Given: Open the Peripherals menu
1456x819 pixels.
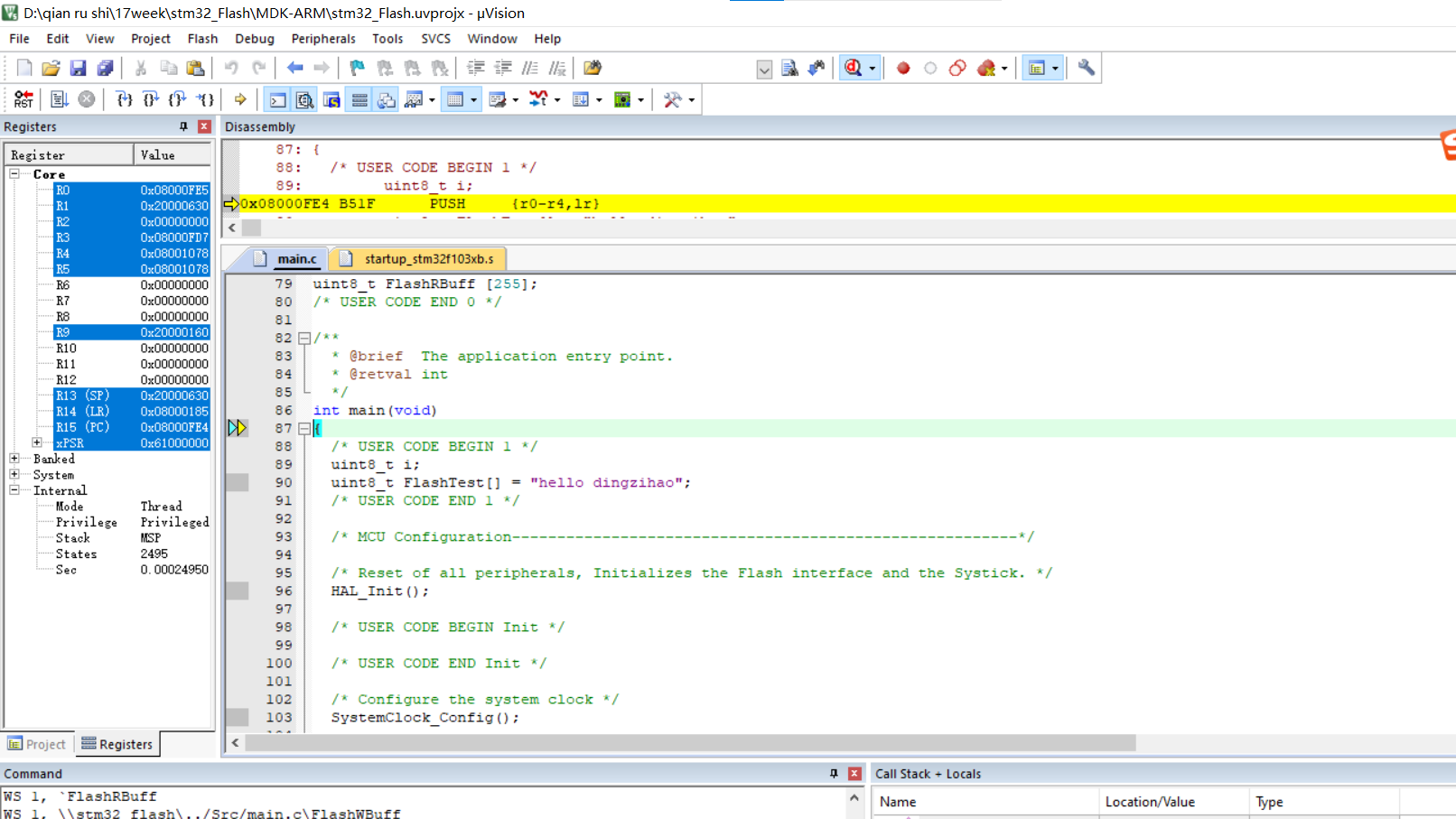Looking at the screenshot, I should (323, 39).
